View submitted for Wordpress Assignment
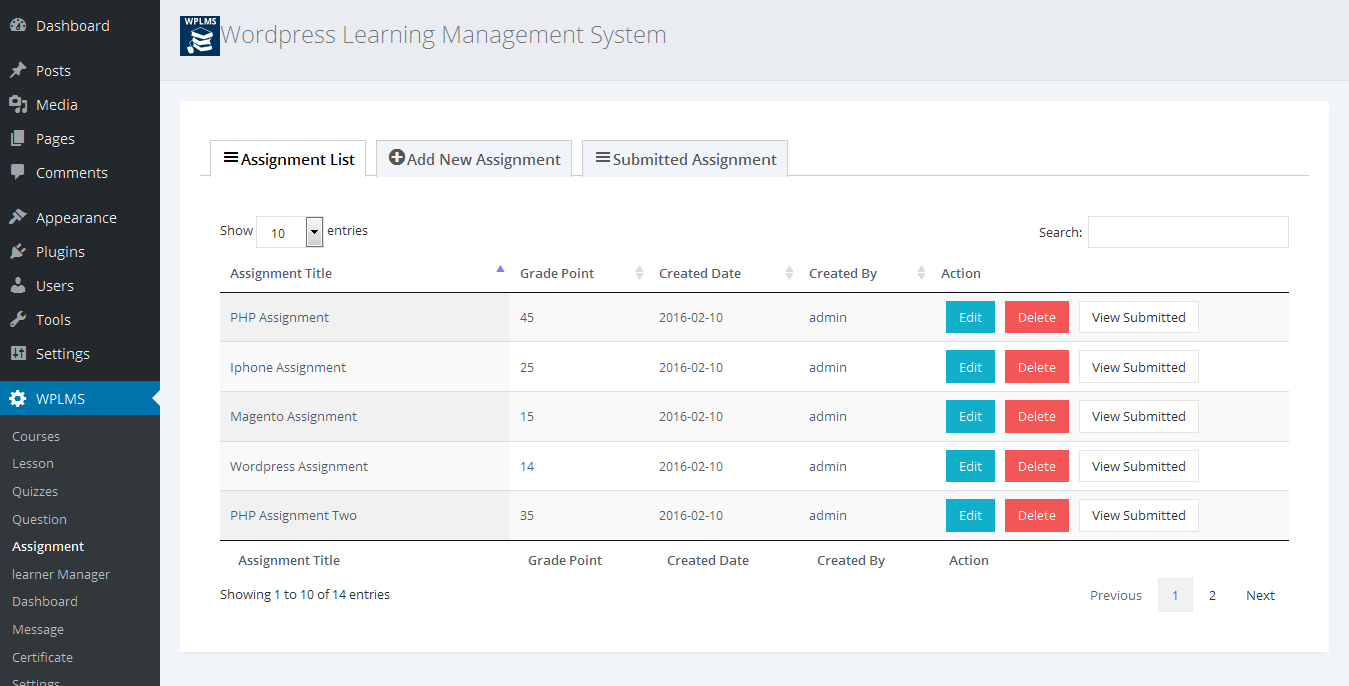 point(1138,466)
